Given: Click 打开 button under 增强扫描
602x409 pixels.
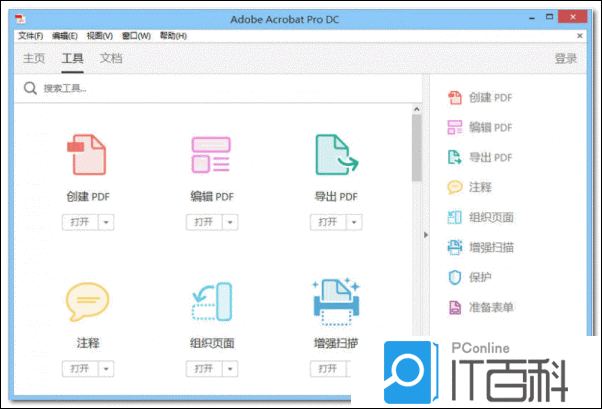Looking at the screenshot, I should tap(328, 369).
